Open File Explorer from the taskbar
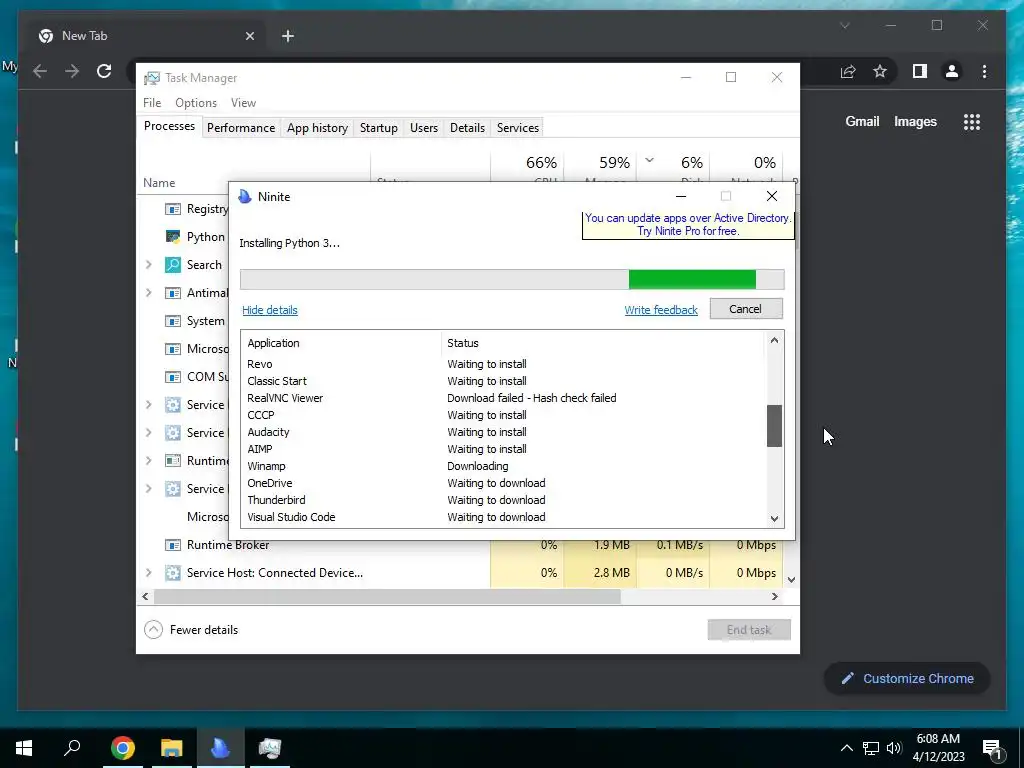This screenshot has height=768, width=1024. coord(171,748)
